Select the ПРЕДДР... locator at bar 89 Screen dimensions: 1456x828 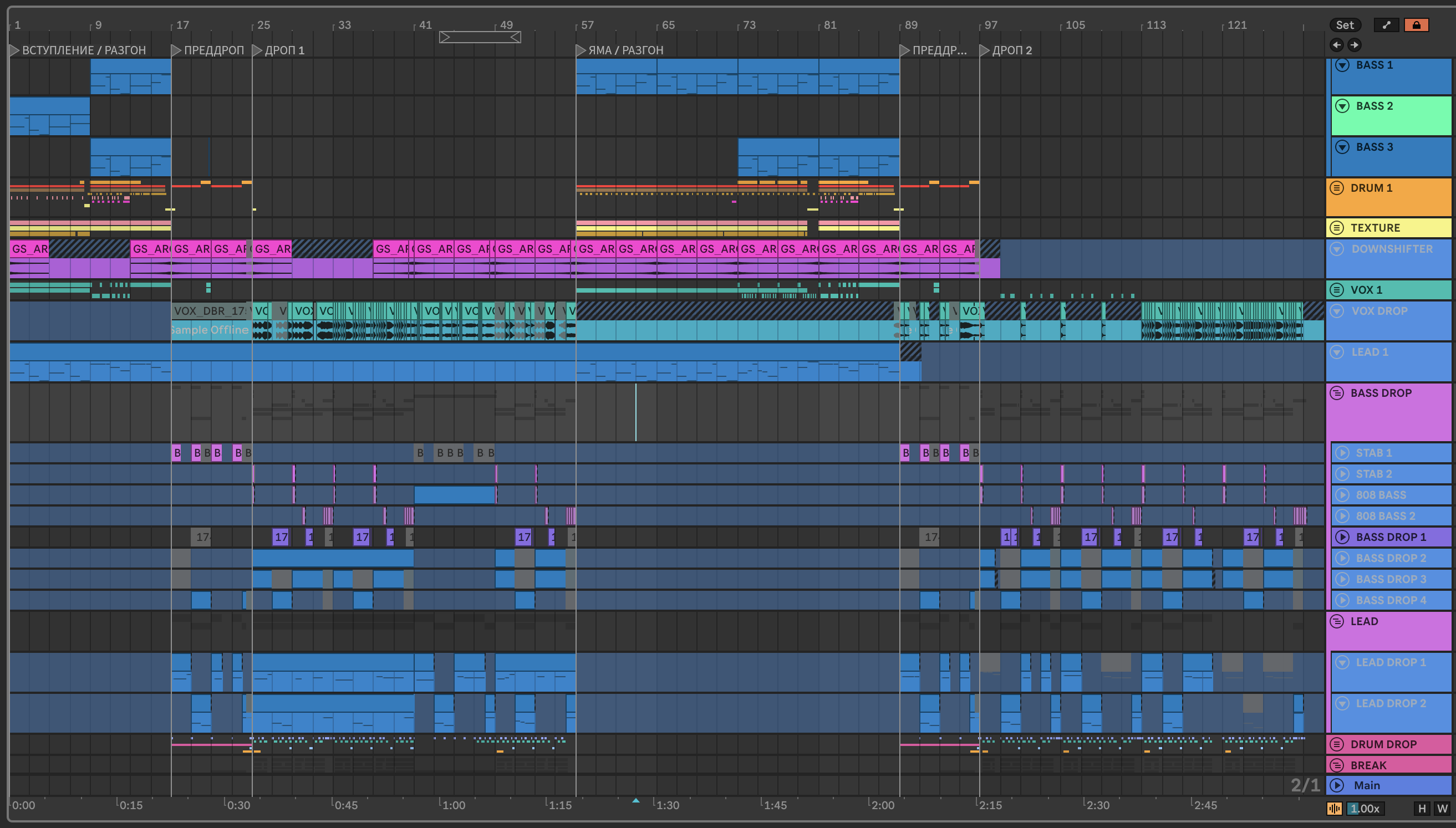point(933,50)
